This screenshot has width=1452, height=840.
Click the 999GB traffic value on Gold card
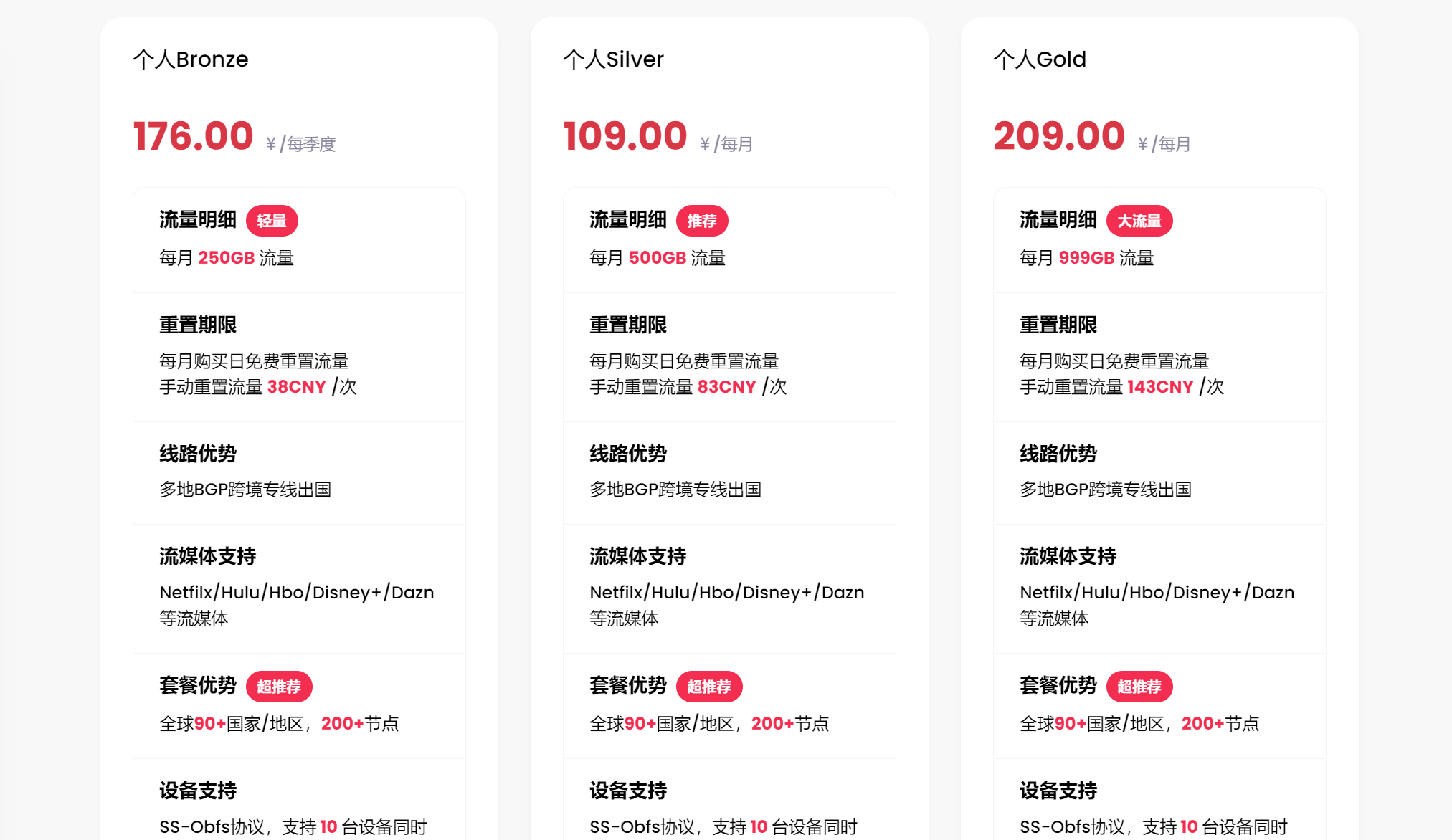point(1087,257)
